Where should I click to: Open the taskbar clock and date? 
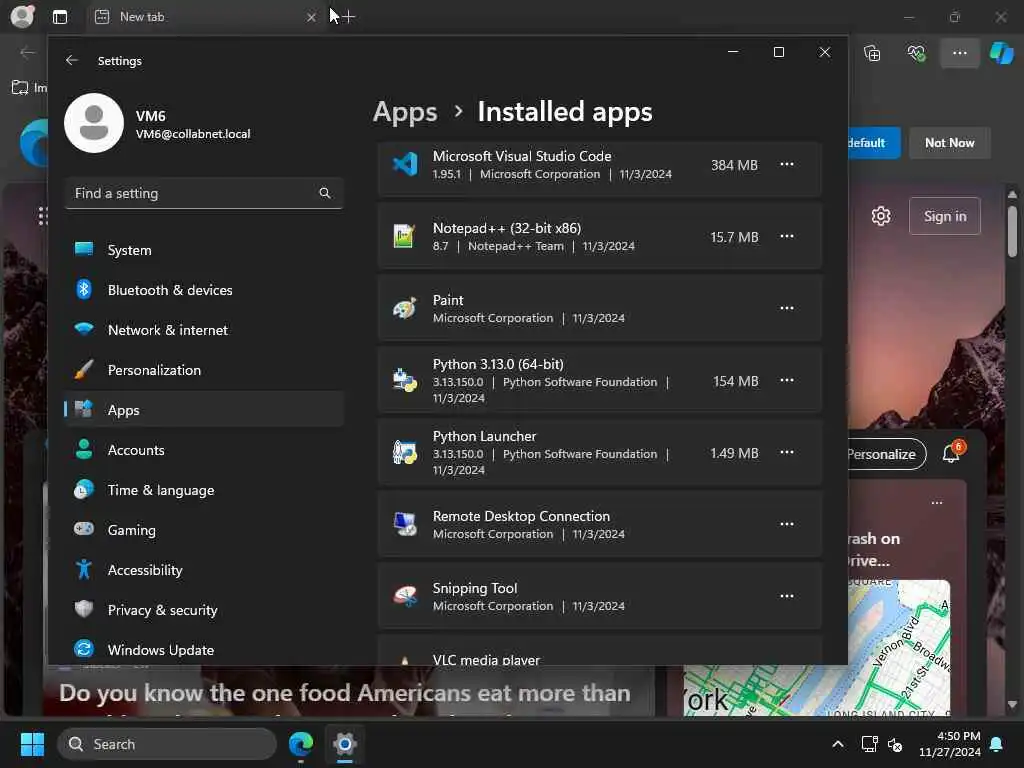coord(950,744)
